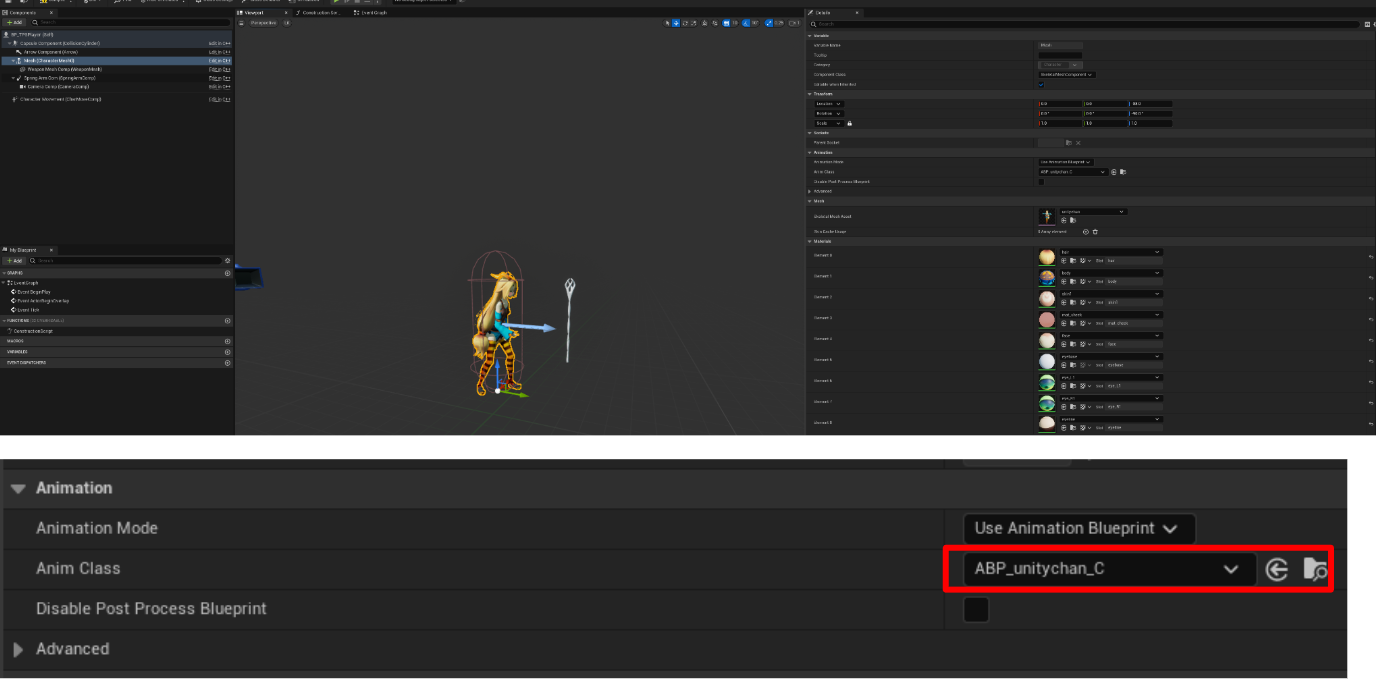The image size is (1376, 700).
Task: Toggle Editable when Inherited checkbox
Action: (x=1041, y=85)
